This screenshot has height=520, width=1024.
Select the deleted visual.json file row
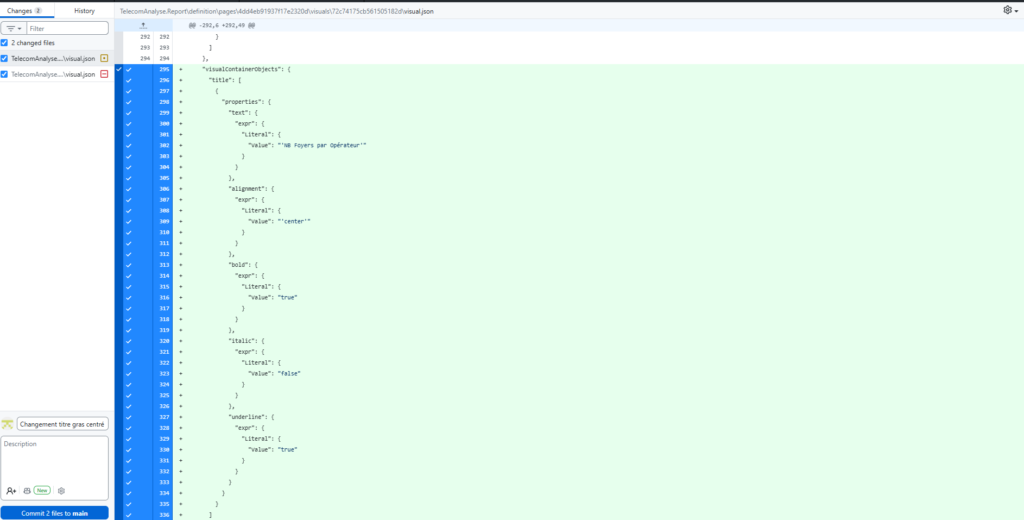coord(57,74)
